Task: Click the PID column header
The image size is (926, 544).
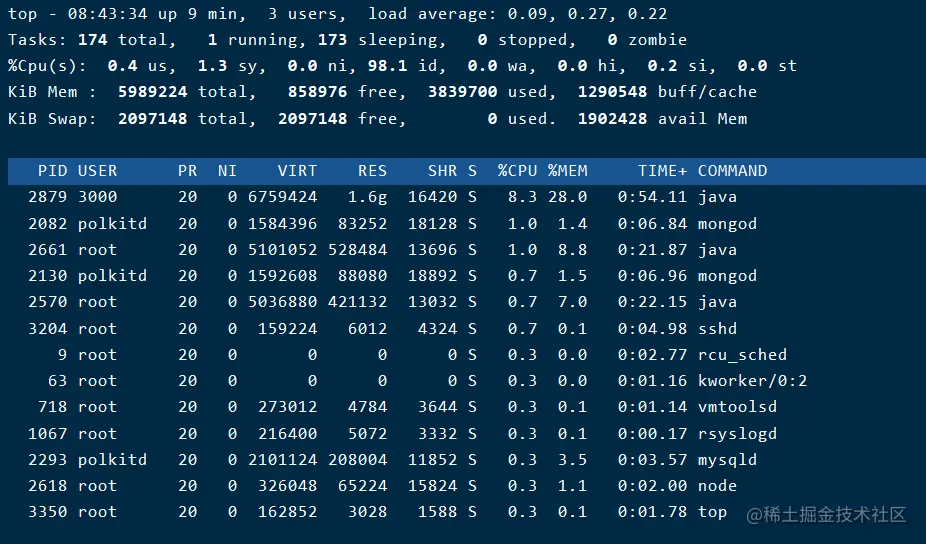Action: coord(53,171)
